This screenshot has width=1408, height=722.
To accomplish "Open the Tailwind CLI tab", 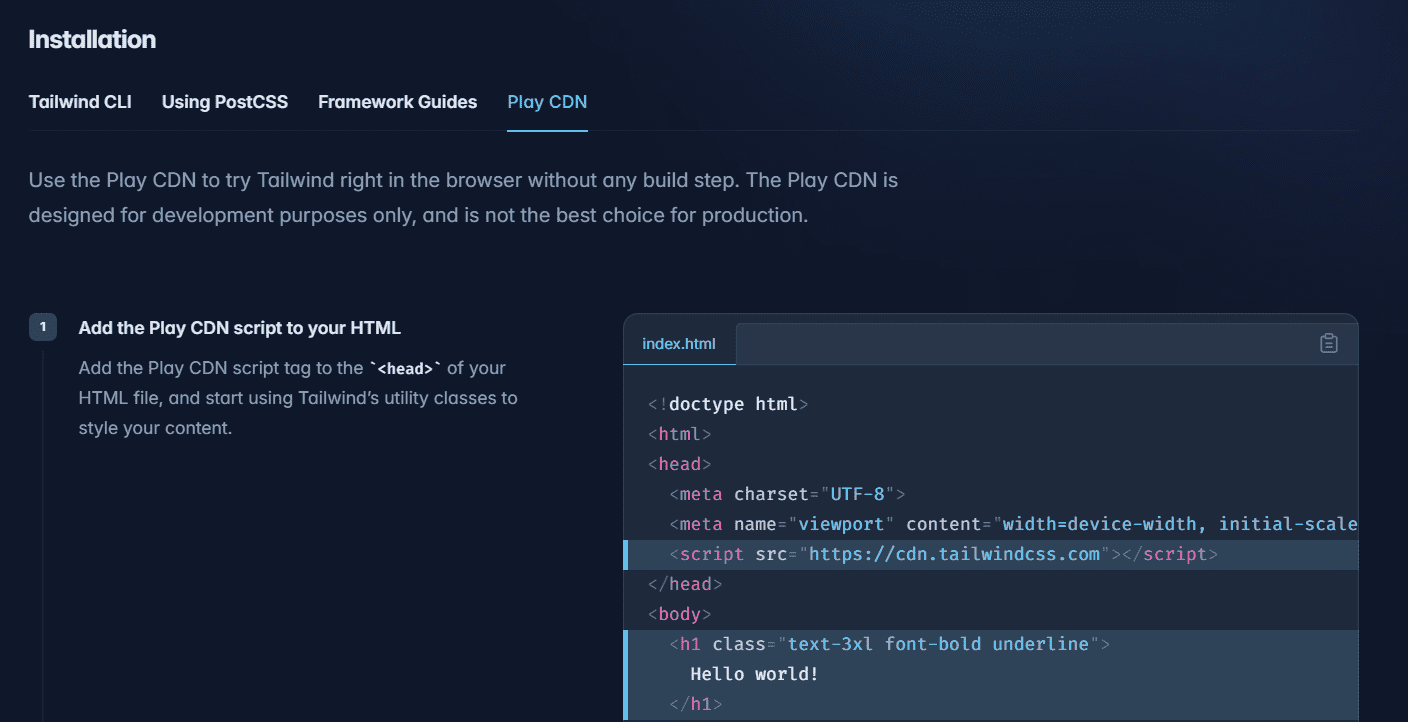I will click(x=80, y=102).
